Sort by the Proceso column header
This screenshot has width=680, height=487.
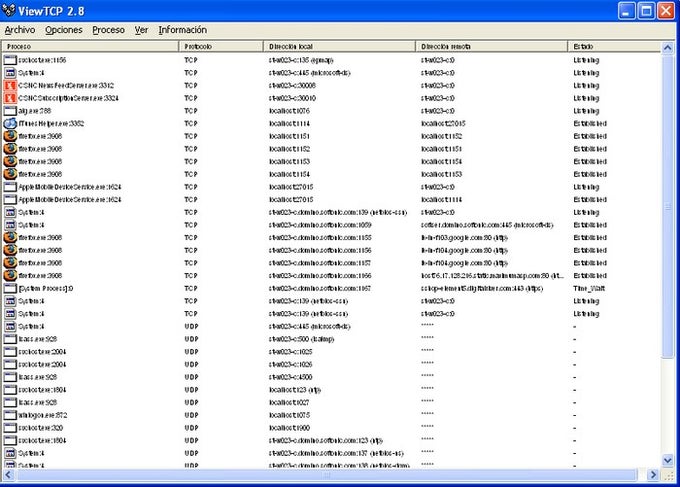pos(90,46)
